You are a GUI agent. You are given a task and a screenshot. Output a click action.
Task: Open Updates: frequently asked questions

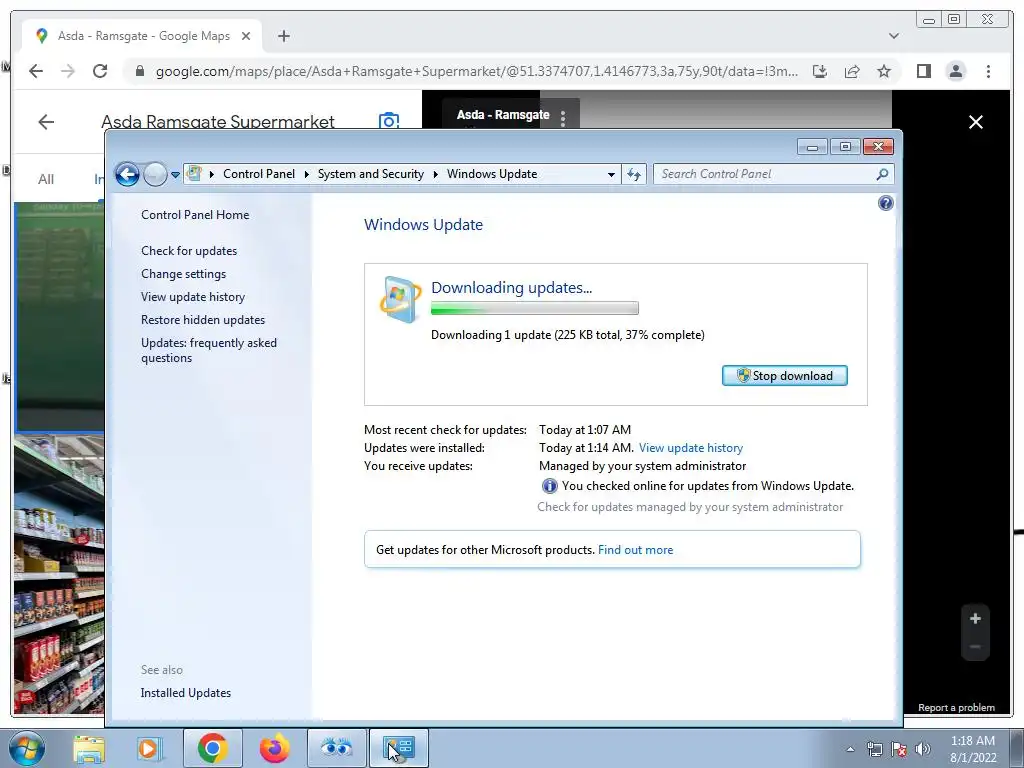tap(209, 350)
